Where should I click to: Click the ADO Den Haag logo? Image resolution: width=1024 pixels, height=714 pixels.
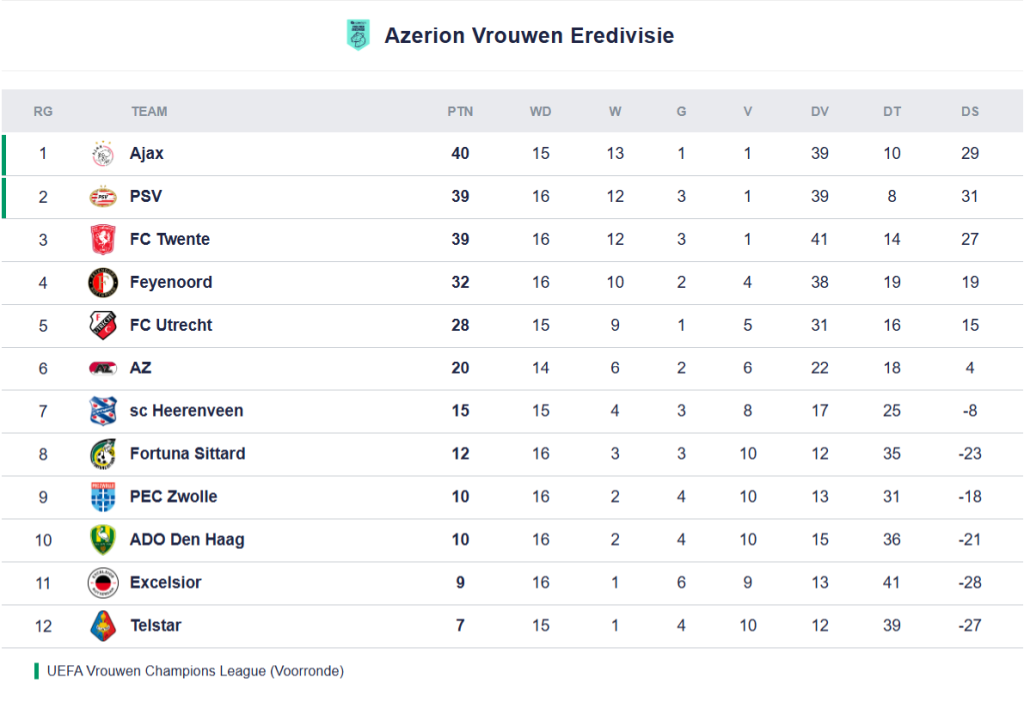(x=103, y=540)
